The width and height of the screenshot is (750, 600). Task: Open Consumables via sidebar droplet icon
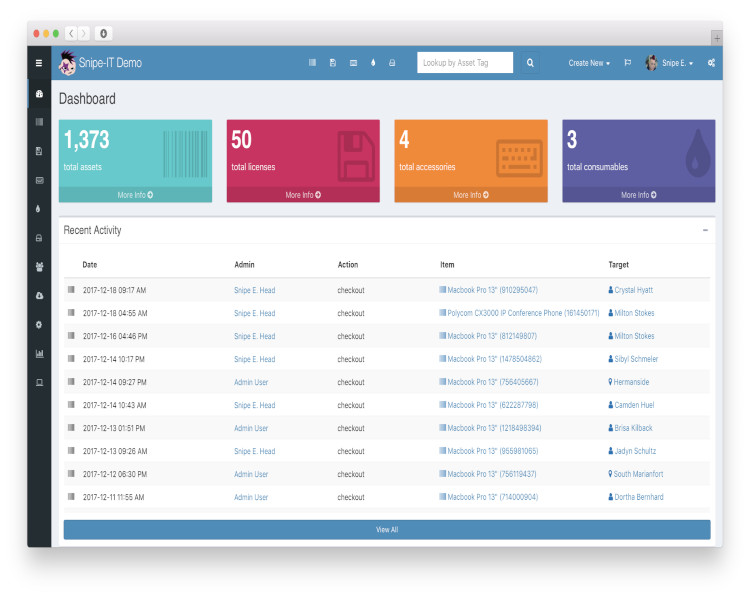39,209
